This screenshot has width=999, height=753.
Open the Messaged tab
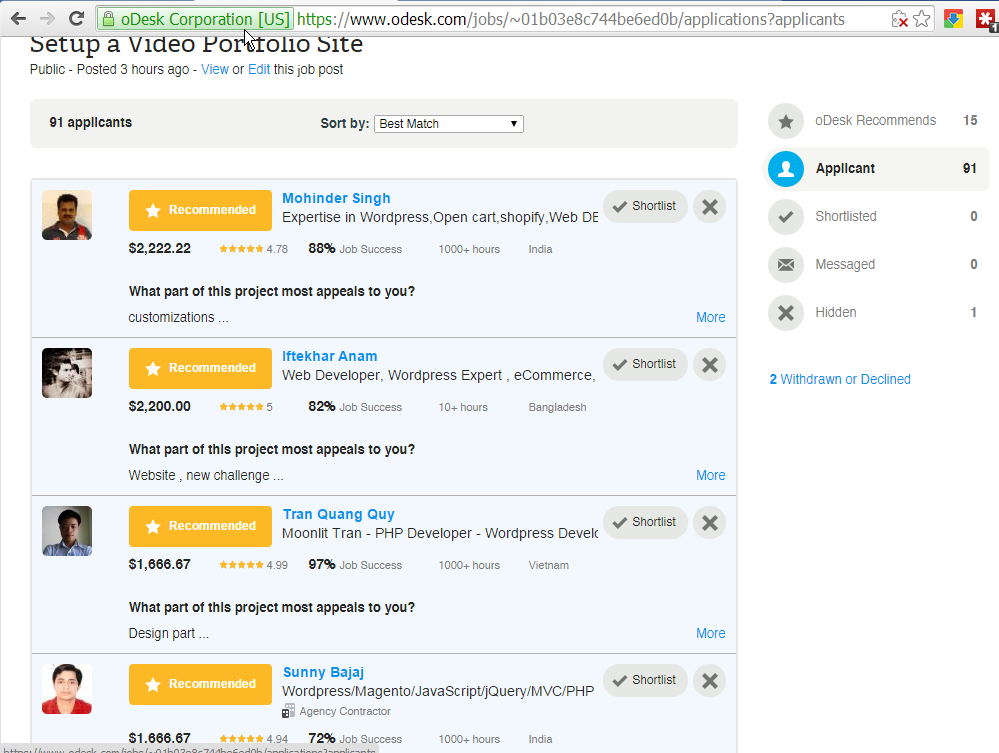[x=875, y=264]
